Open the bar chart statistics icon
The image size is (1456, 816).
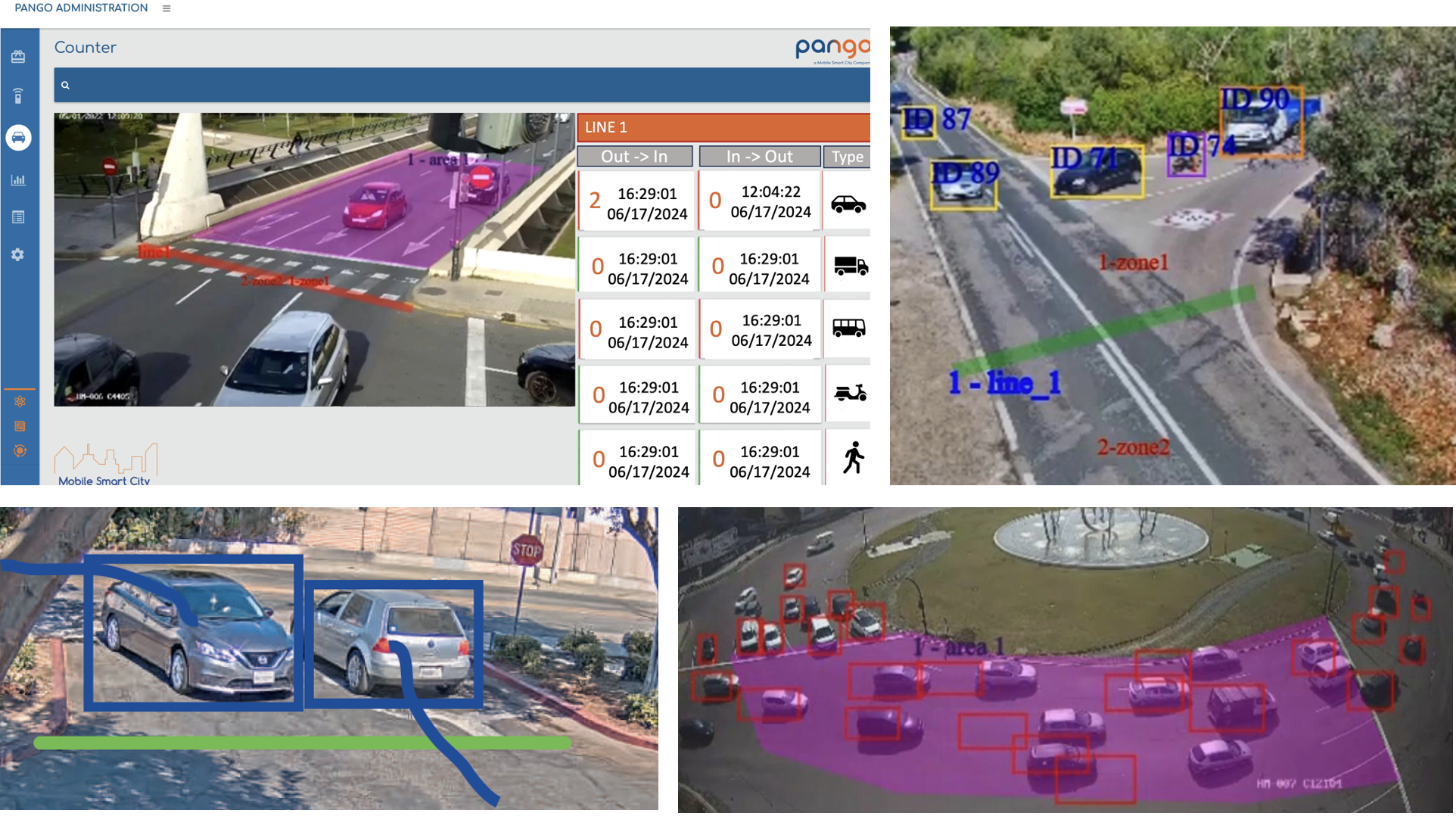(x=18, y=180)
